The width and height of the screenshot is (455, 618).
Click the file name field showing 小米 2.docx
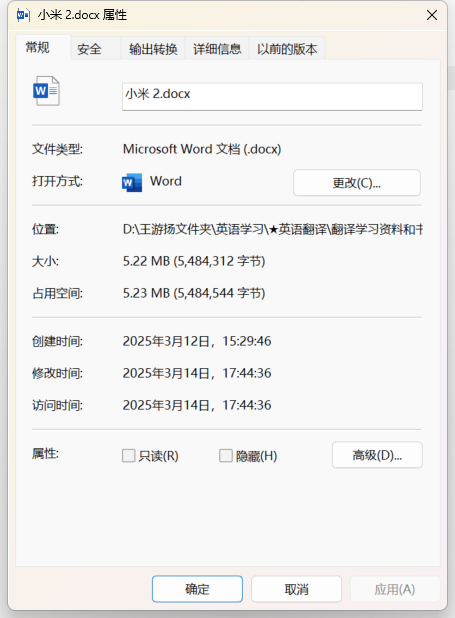click(272, 96)
